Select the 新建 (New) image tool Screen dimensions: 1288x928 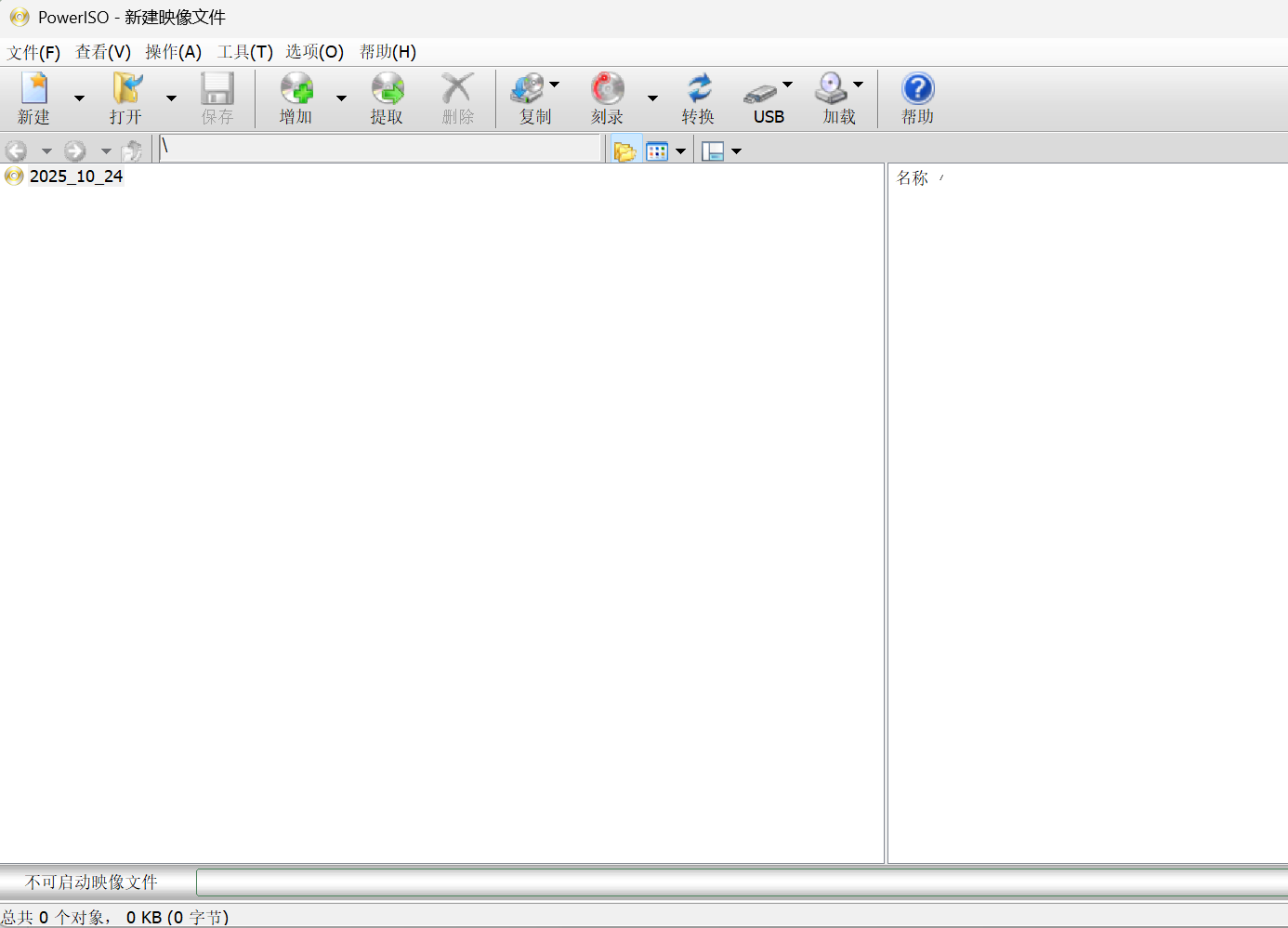pyautogui.click(x=33, y=98)
